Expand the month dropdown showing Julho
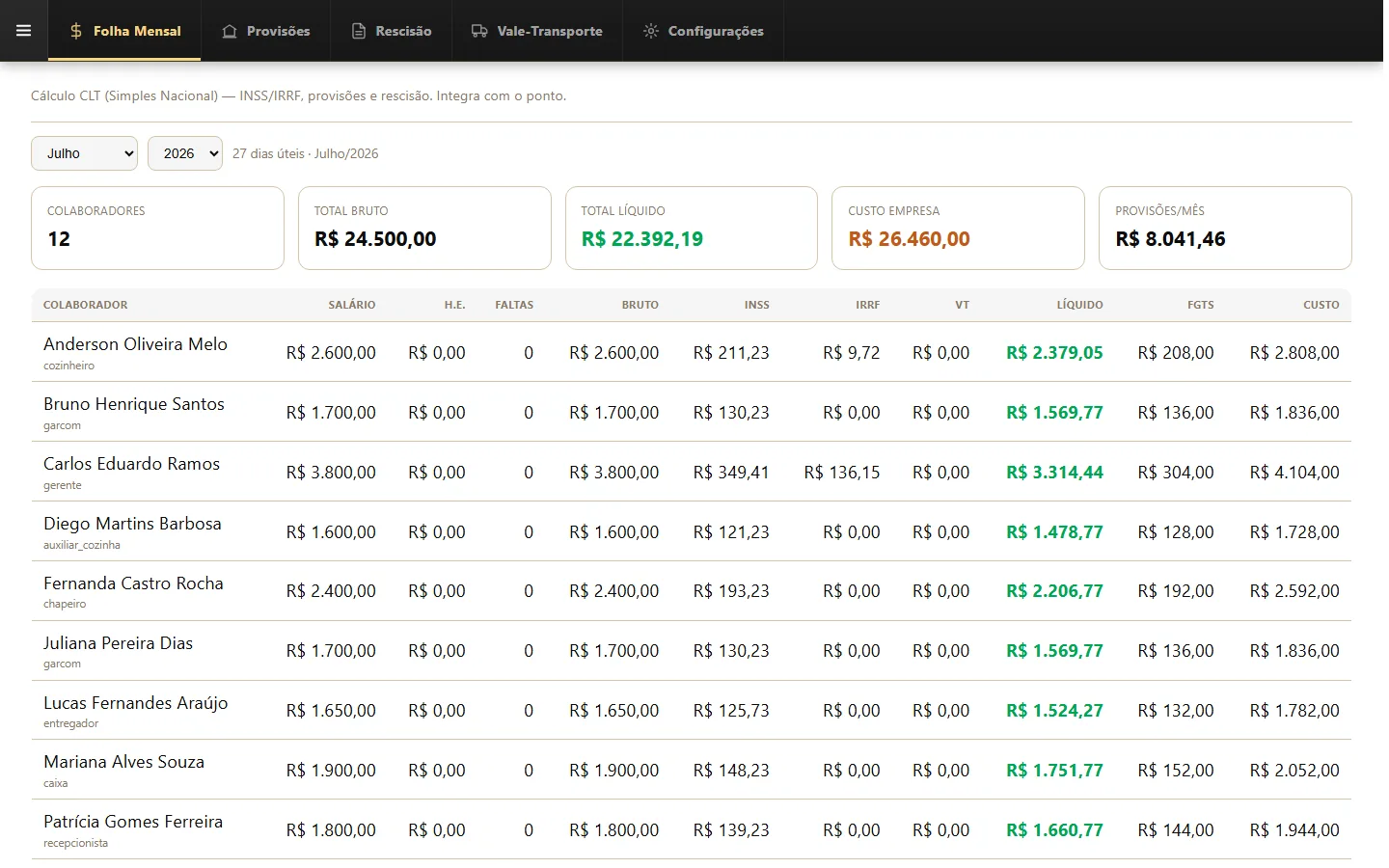 point(85,153)
